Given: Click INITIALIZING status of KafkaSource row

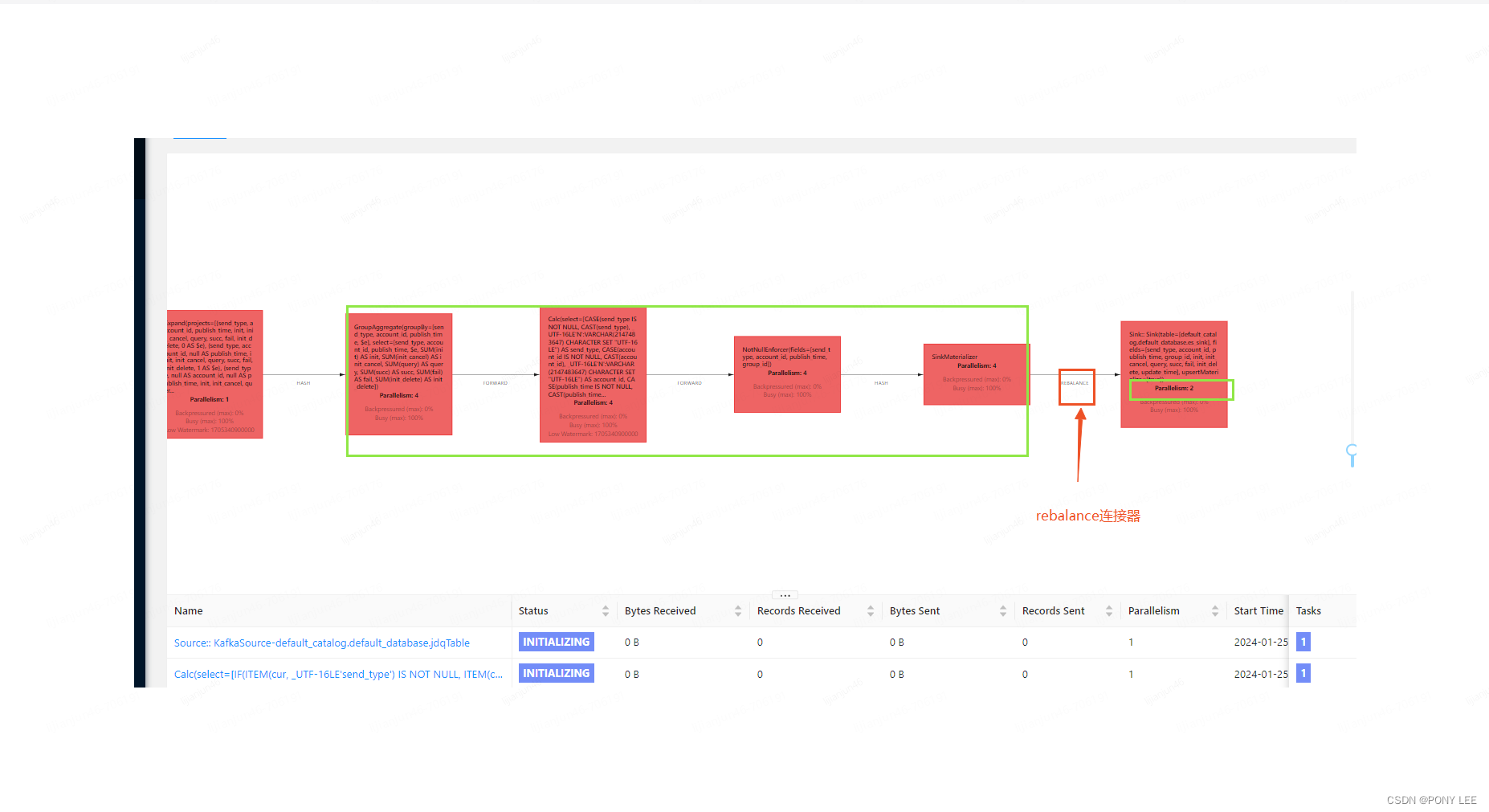Looking at the screenshot, I should 557,642.
